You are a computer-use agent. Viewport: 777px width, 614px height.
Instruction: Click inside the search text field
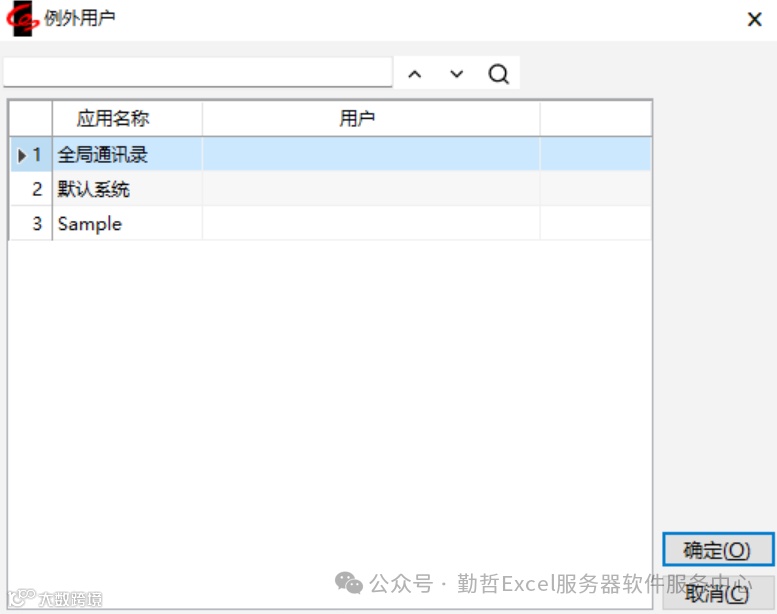198,72
